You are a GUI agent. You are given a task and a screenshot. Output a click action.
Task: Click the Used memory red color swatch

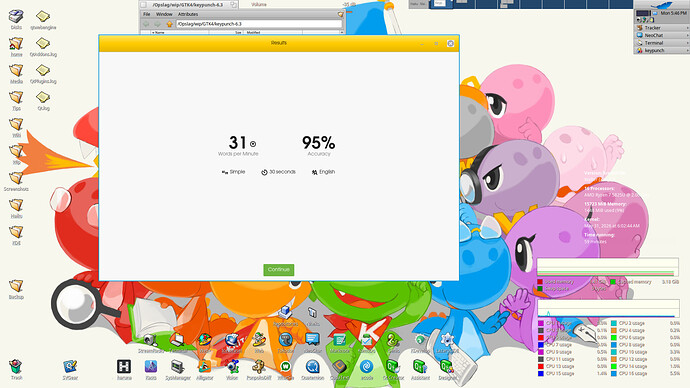540,282
